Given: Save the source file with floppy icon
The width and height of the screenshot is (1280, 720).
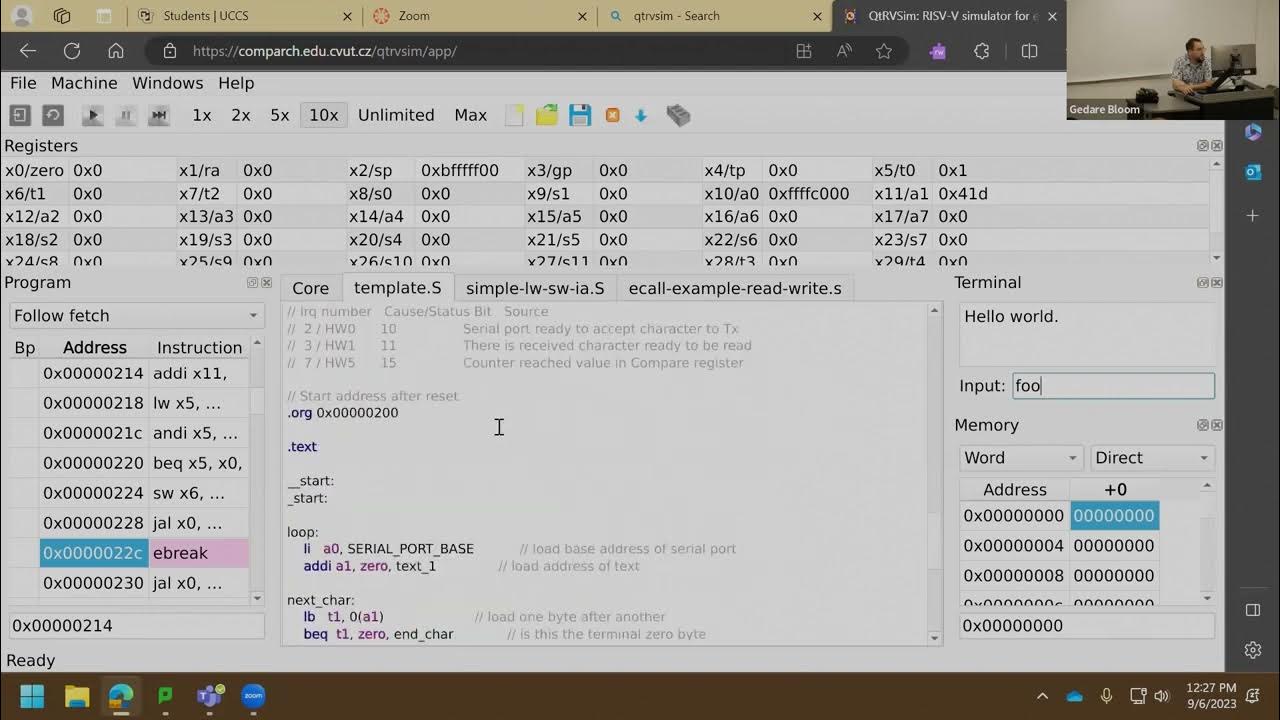Looking at the screenshot, I should coord(580,115).
